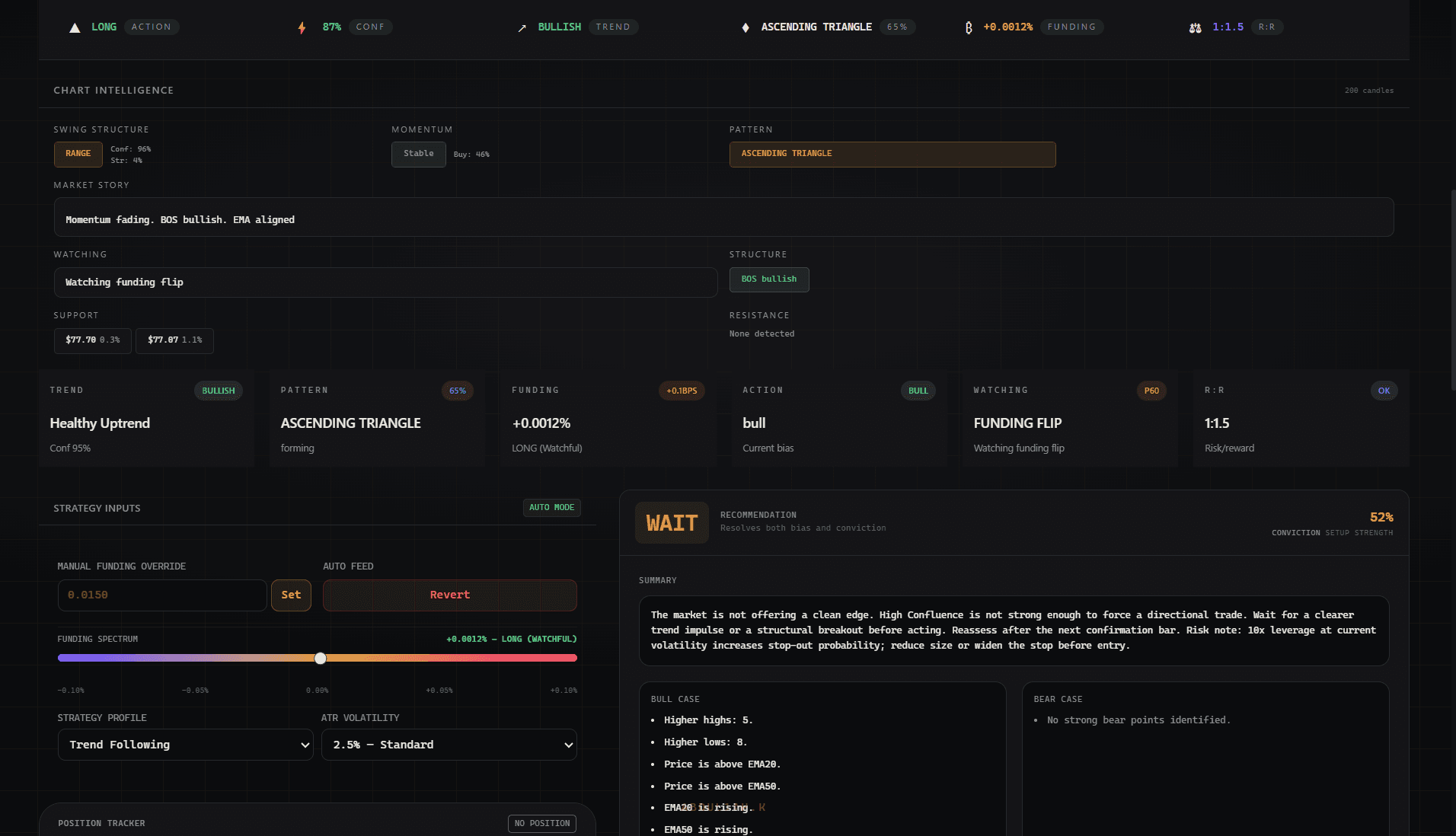Open the Healthy Uptrend trend card

coord(146,419)
